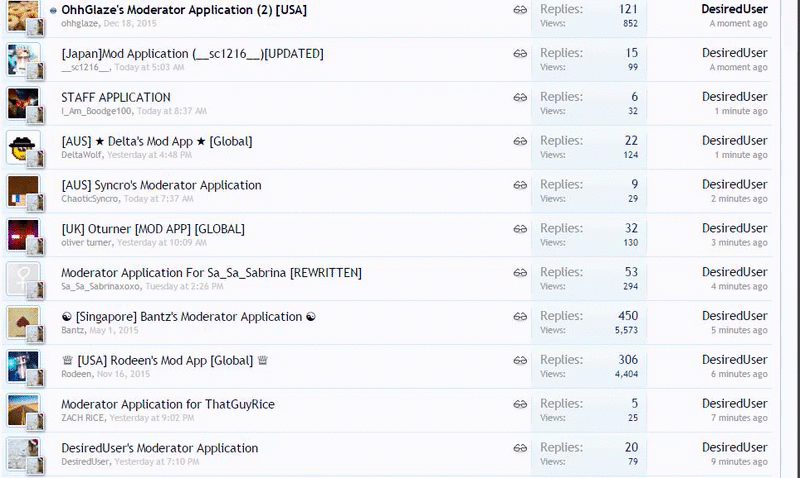Click last poster DesiredUser on STAFF APPLICATION row

[x=735, y=97]
